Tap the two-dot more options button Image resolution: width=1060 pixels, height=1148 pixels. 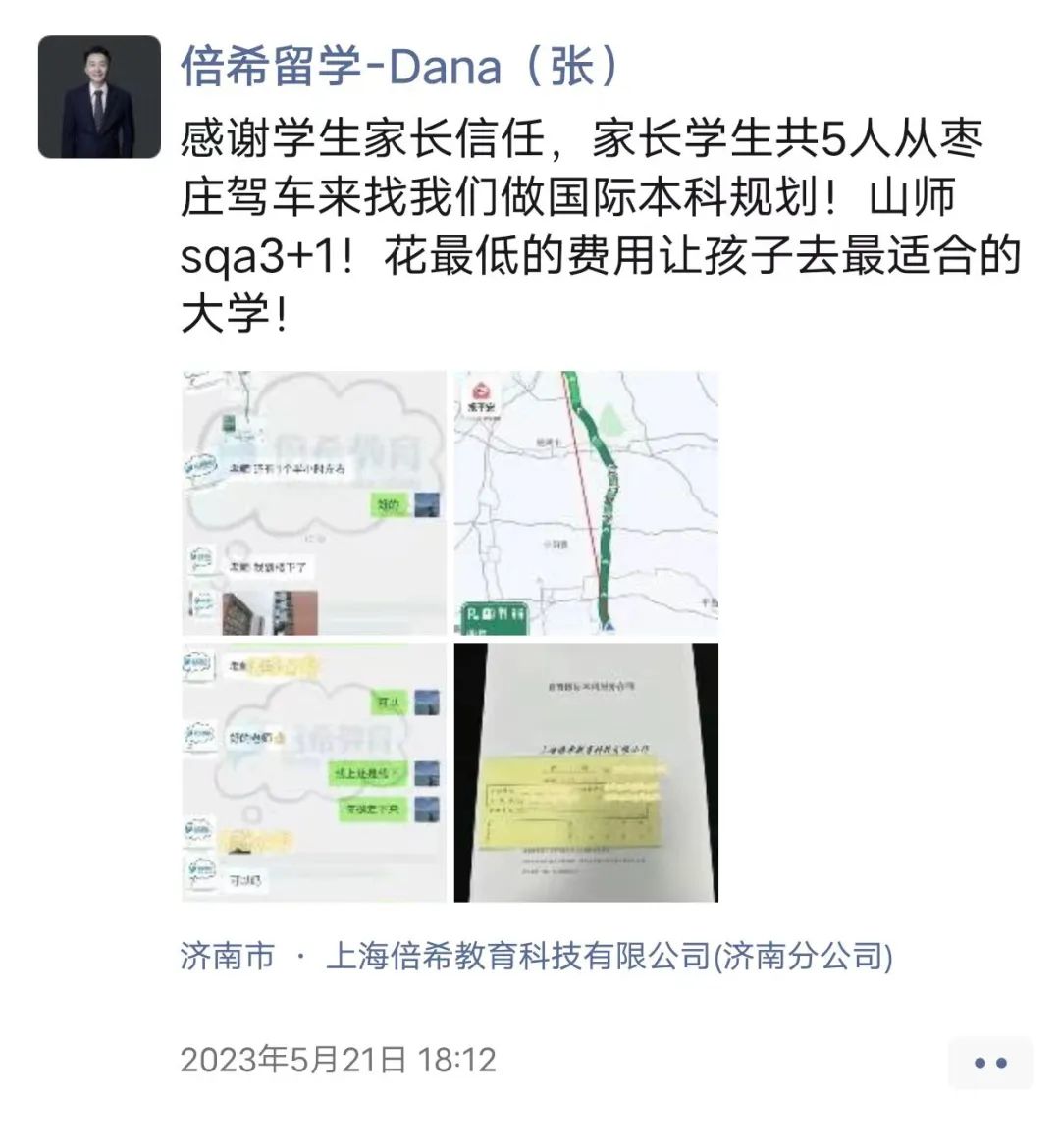990,1063
